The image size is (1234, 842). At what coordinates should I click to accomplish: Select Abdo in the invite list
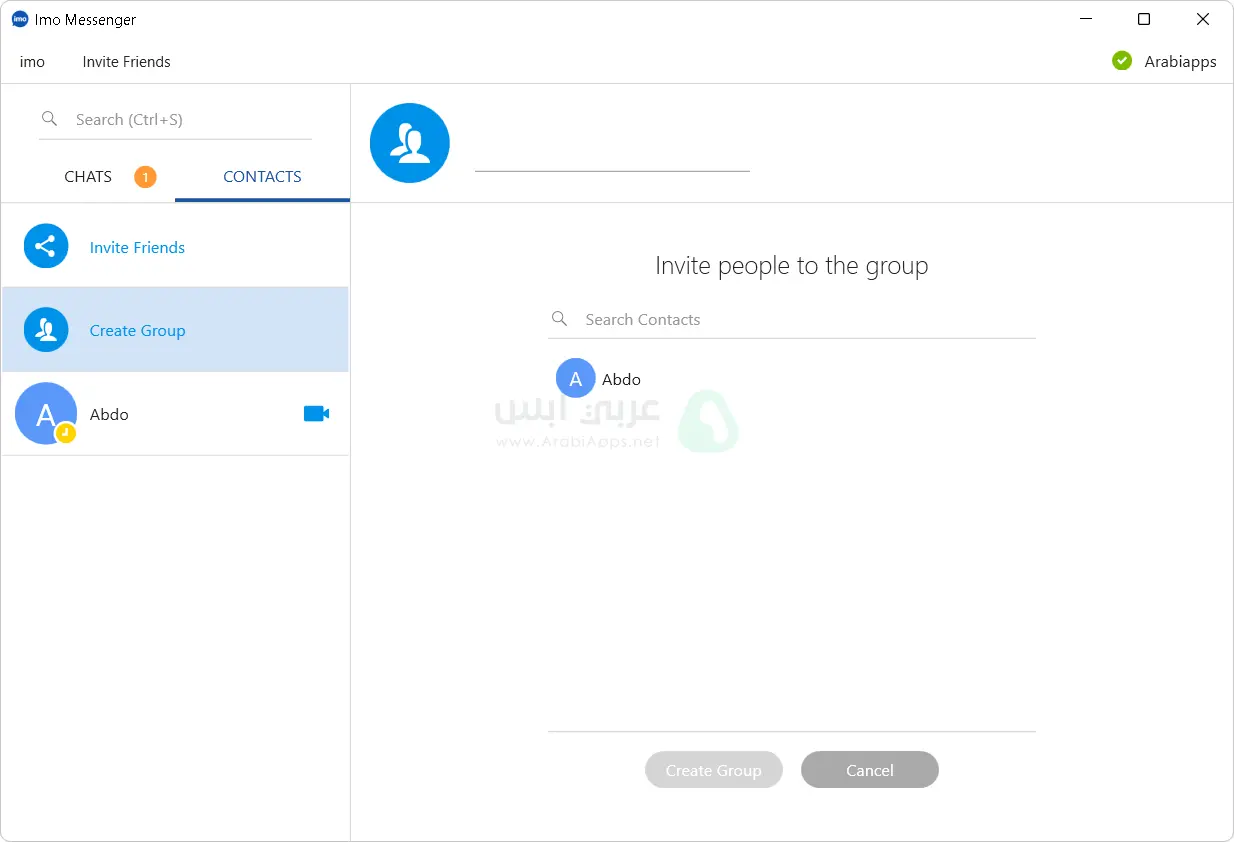600,379
